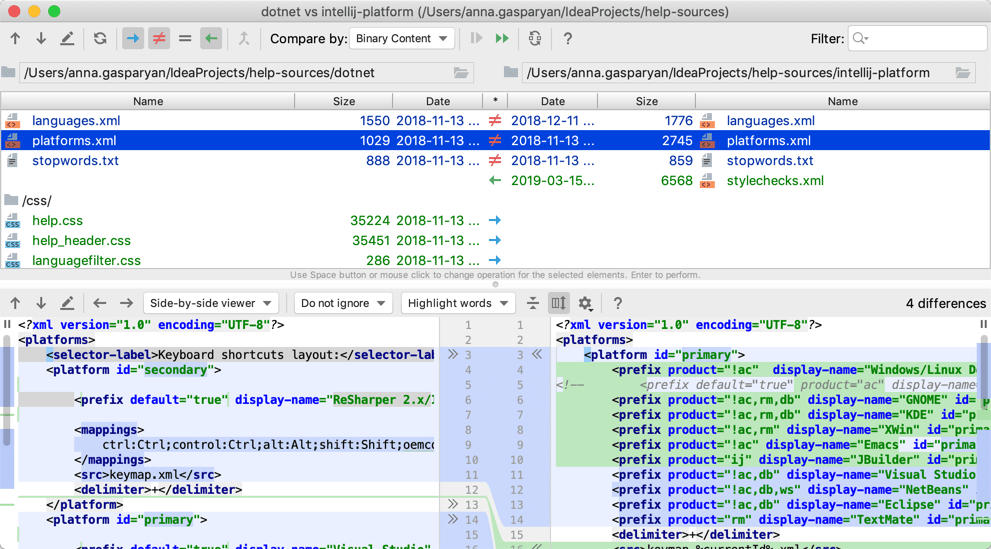Toggle show equal files filter
The width and height of the screenshot is (991, 549).
pos(185,39)
